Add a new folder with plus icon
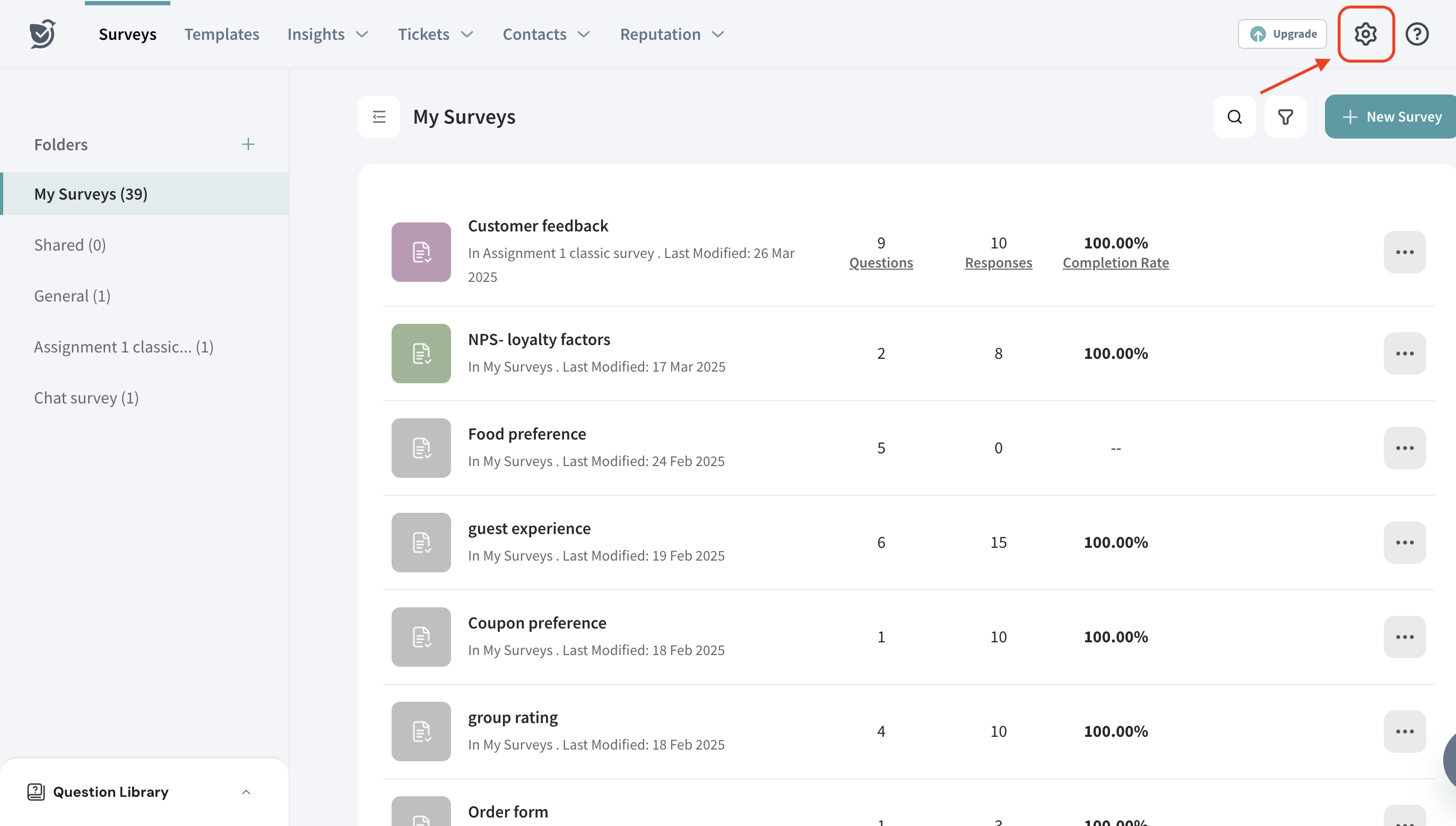Screen dimensions: 1456x826 point(248,144)
